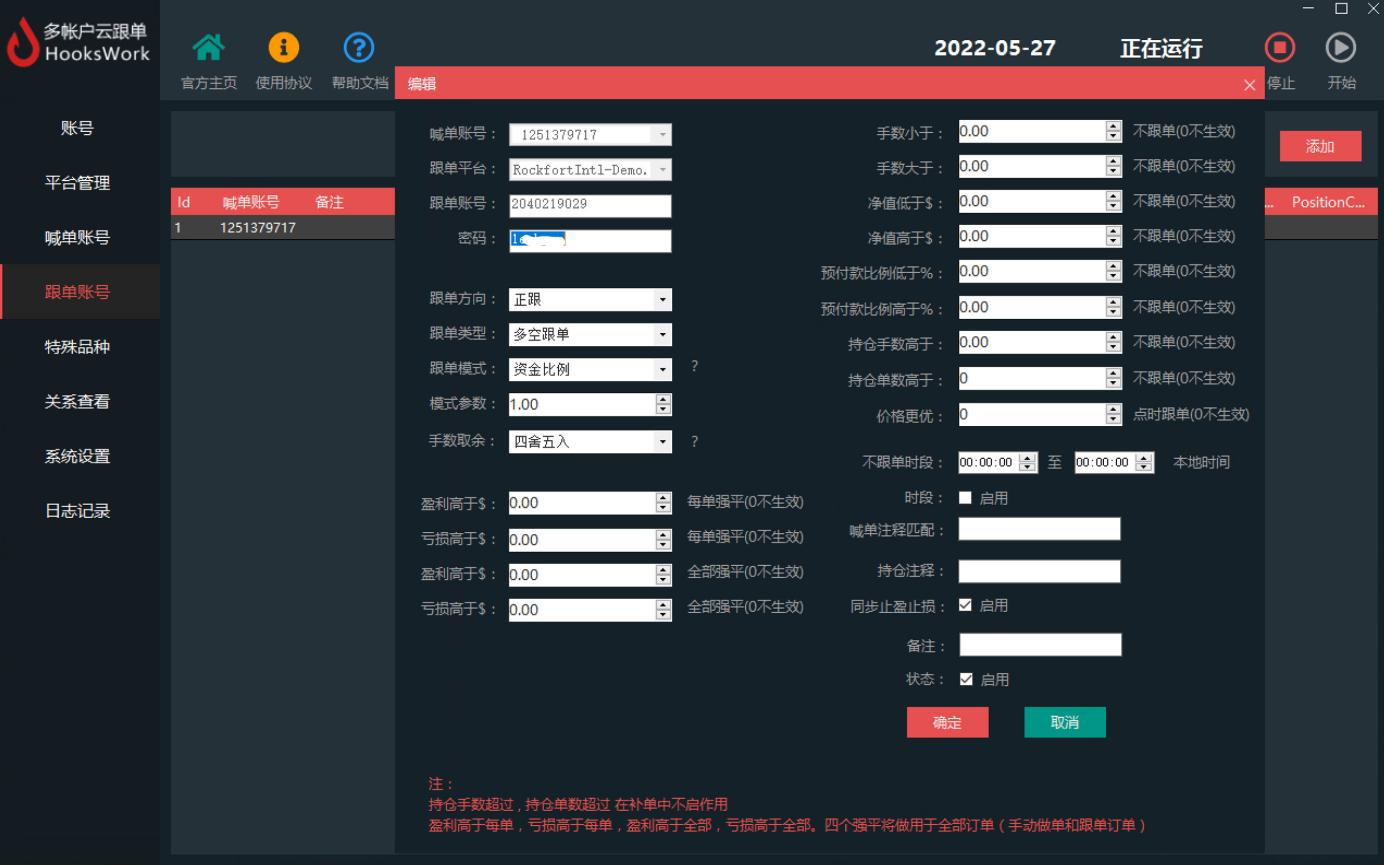The height and width of the screenshot is (865, 1384).
Task: Select 喊单账号 in the sidebar
Action: click(78, 238)
